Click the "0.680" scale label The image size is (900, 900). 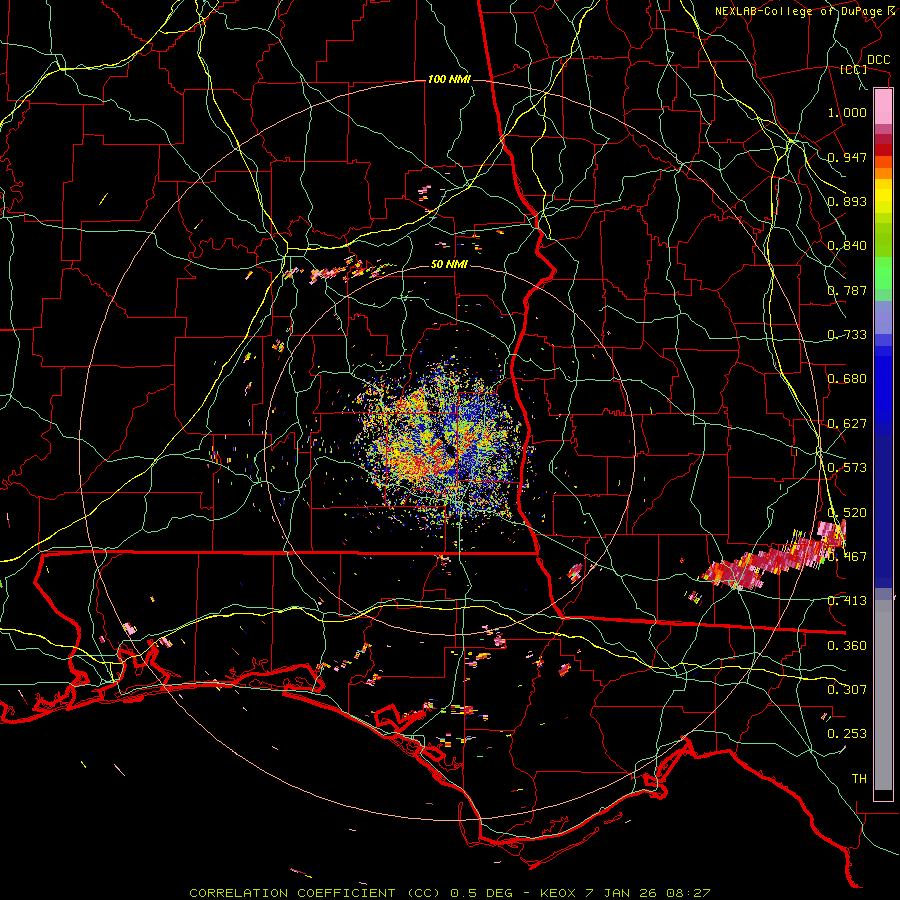847,379
